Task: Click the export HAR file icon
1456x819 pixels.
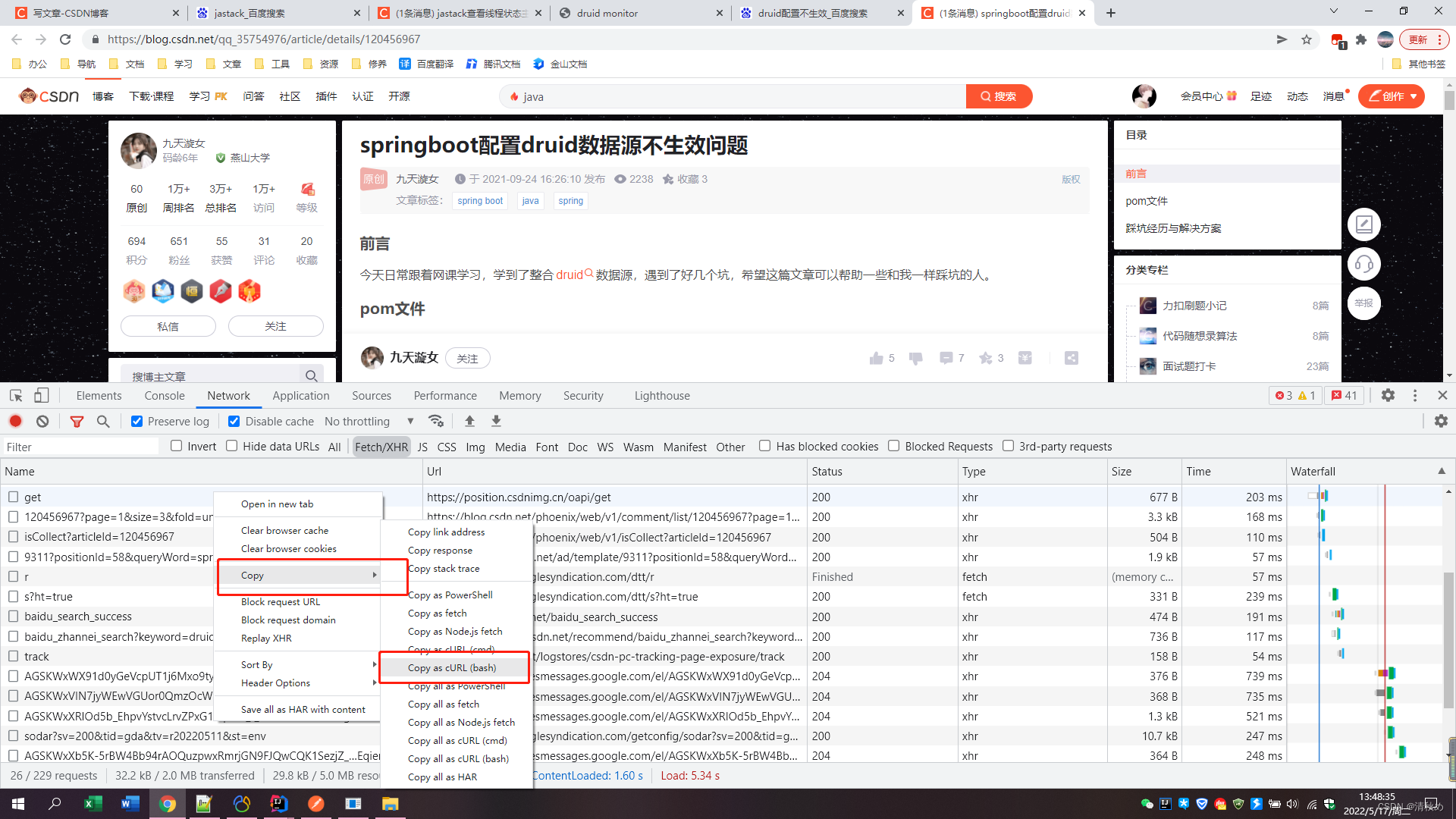Action: coord(496,421)
